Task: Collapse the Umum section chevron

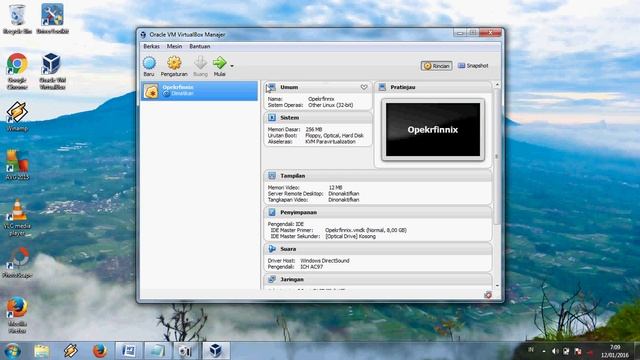Action: [x=364, y=87]
